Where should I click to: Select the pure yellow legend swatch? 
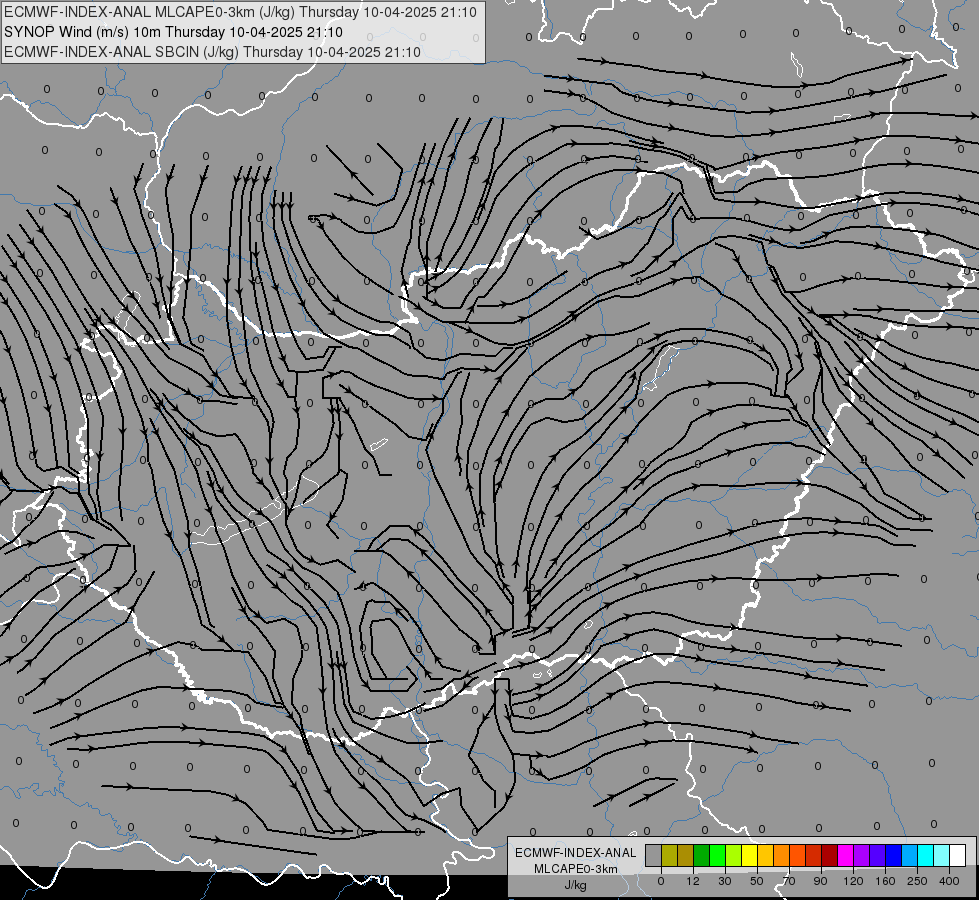point(749,856)
